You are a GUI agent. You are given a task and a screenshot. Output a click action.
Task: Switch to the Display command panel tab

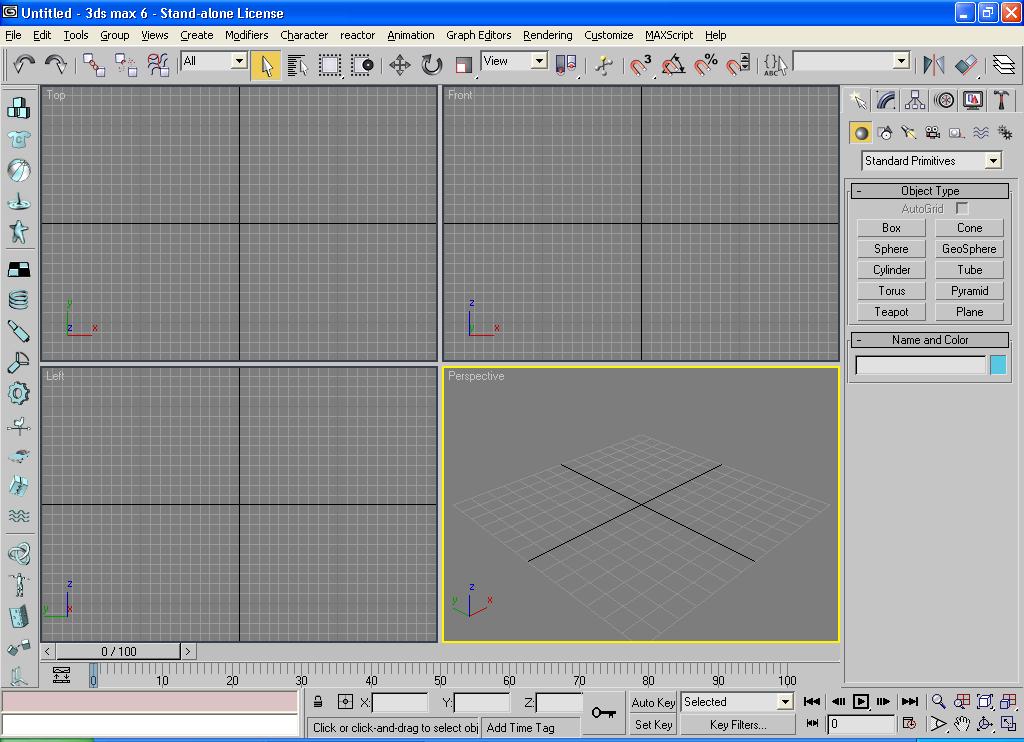[972, 100]
